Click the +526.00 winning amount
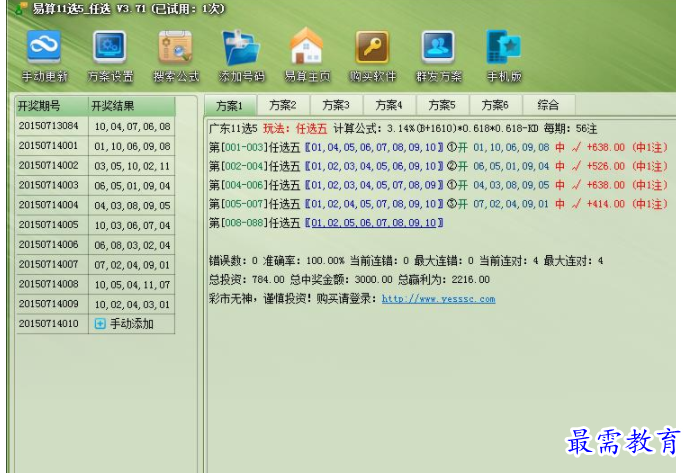The width and height of the screenshot is (689, 473). [606, 166]
